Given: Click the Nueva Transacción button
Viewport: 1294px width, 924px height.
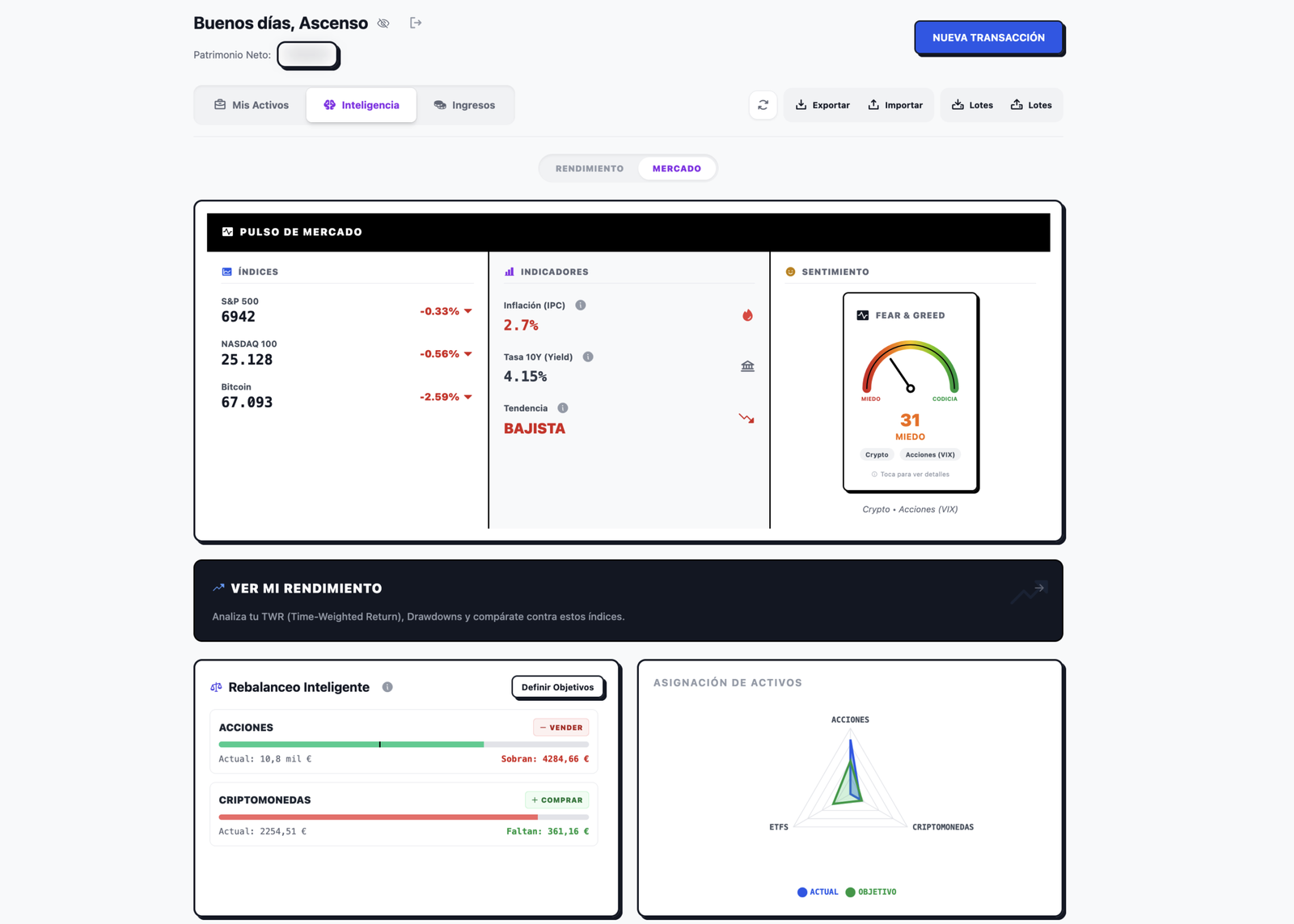Looking at the screenshot, I should [x=988, y=38].
